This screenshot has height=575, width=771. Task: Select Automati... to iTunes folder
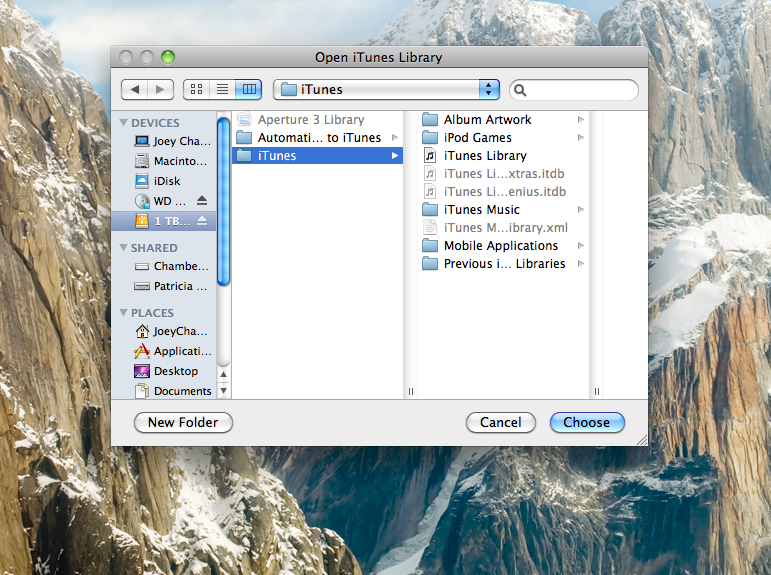tap(317, 138)
